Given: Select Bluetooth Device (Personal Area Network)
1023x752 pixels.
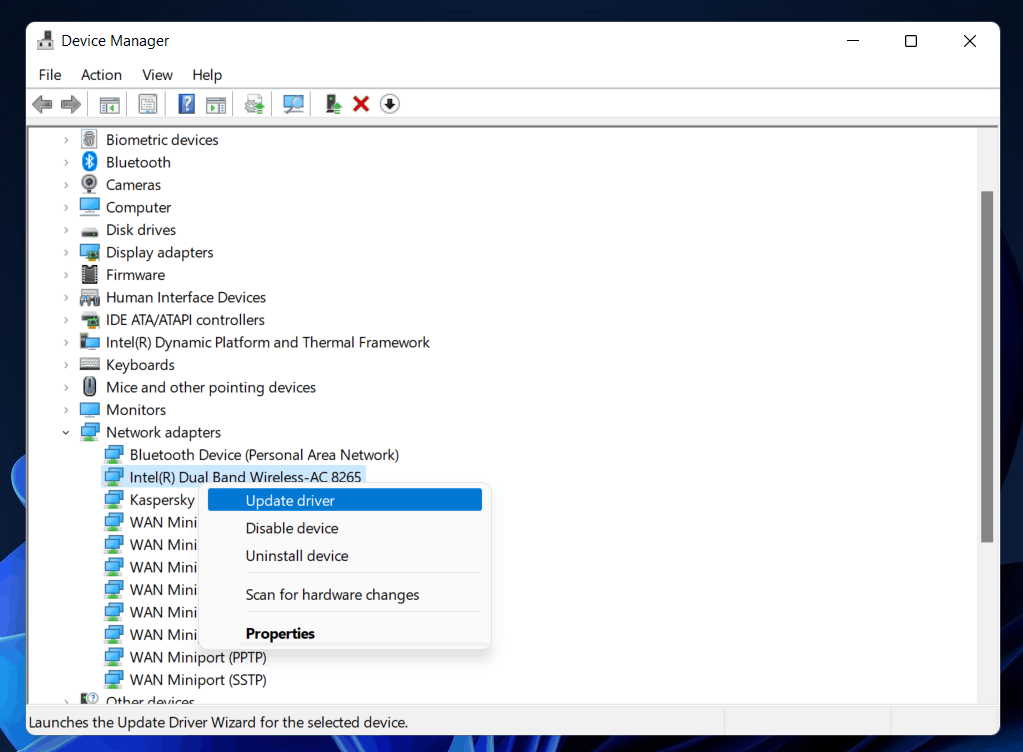Looking at the screenshot, I should click(264, 455).
